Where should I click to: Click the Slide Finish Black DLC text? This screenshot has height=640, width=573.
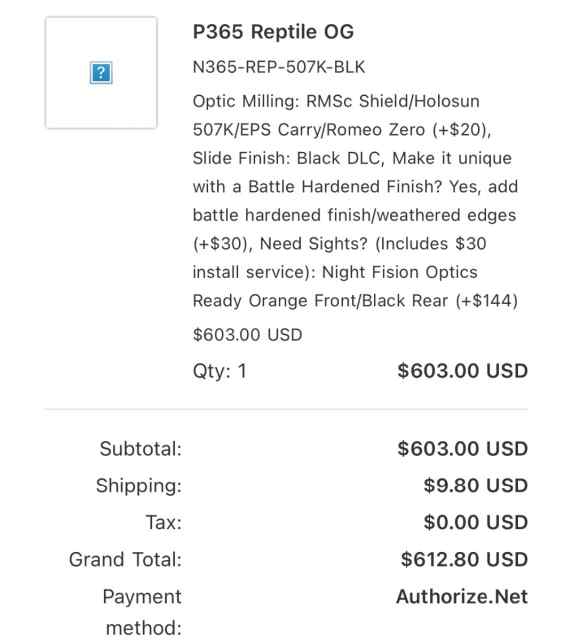pos(287,158)
